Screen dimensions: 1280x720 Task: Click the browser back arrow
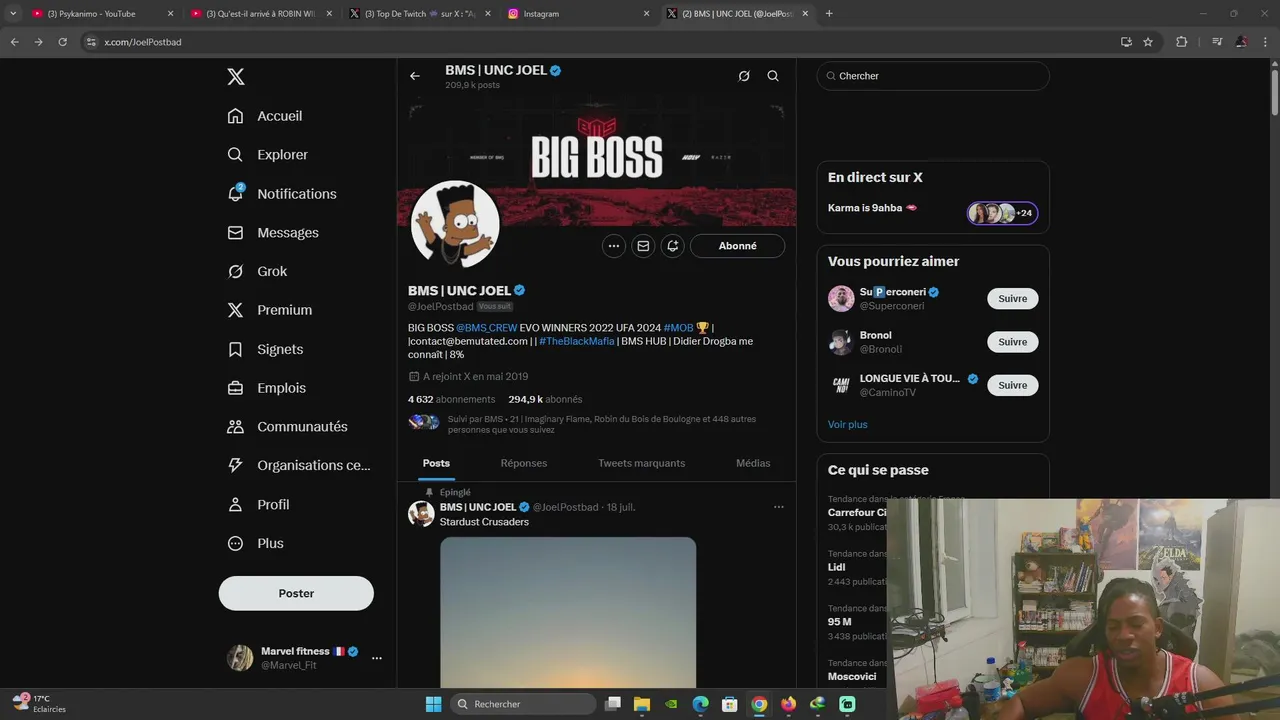[x=14, y=42]
